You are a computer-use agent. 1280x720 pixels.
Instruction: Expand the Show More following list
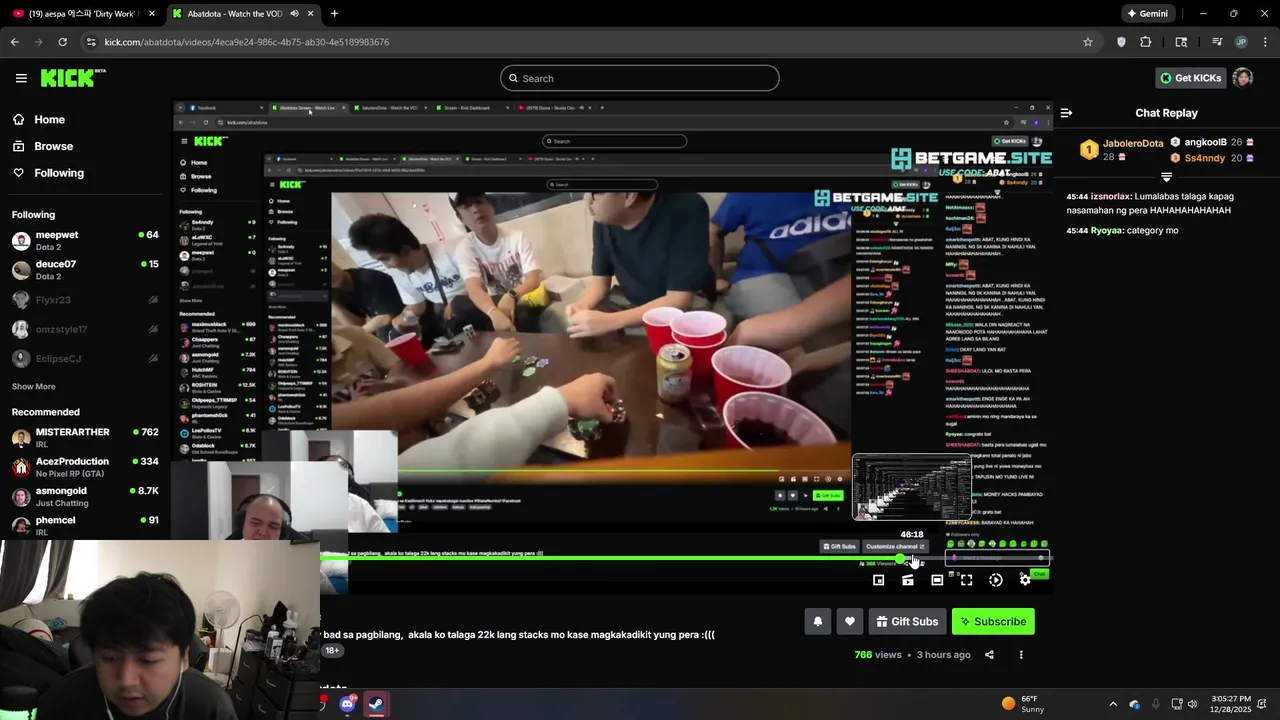[x=34, y=386]
